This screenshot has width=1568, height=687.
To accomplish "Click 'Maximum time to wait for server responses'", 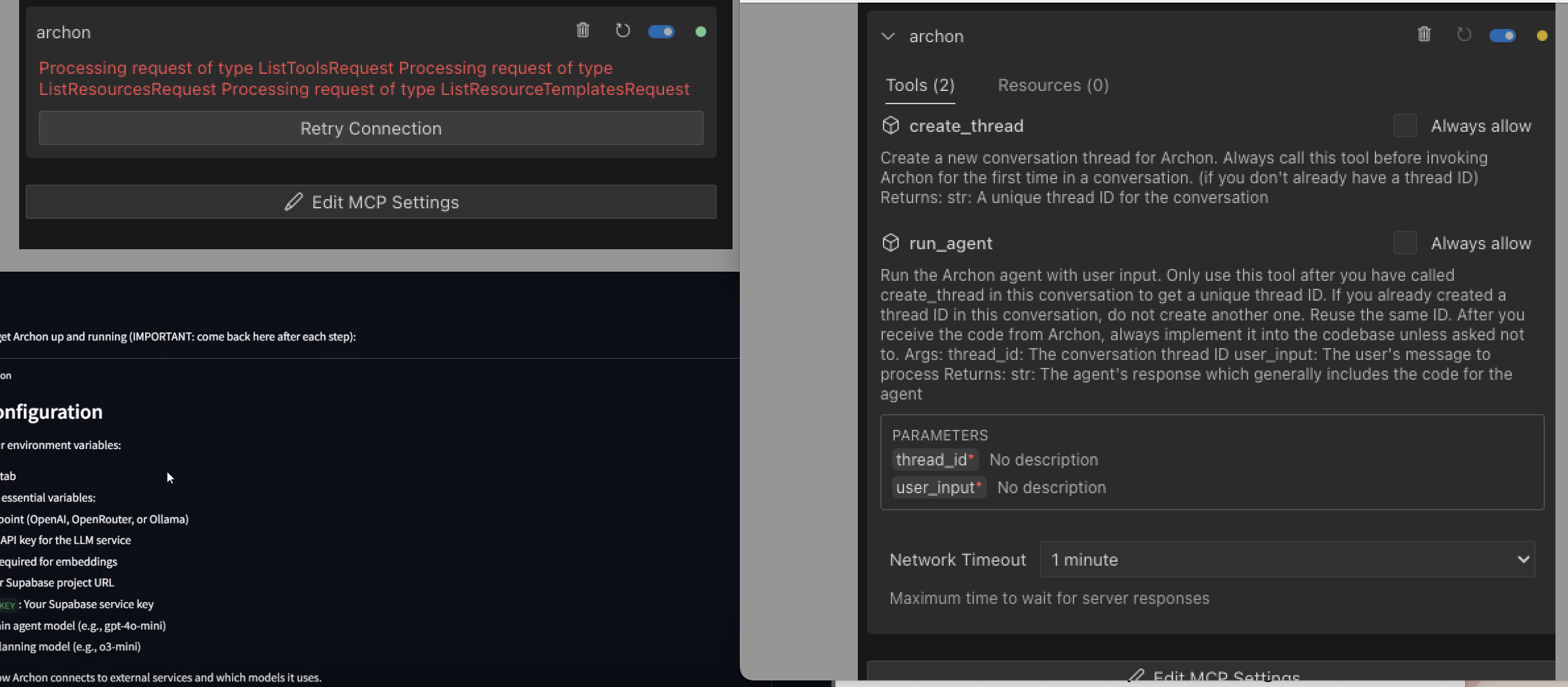I will tap(1049, 598).
